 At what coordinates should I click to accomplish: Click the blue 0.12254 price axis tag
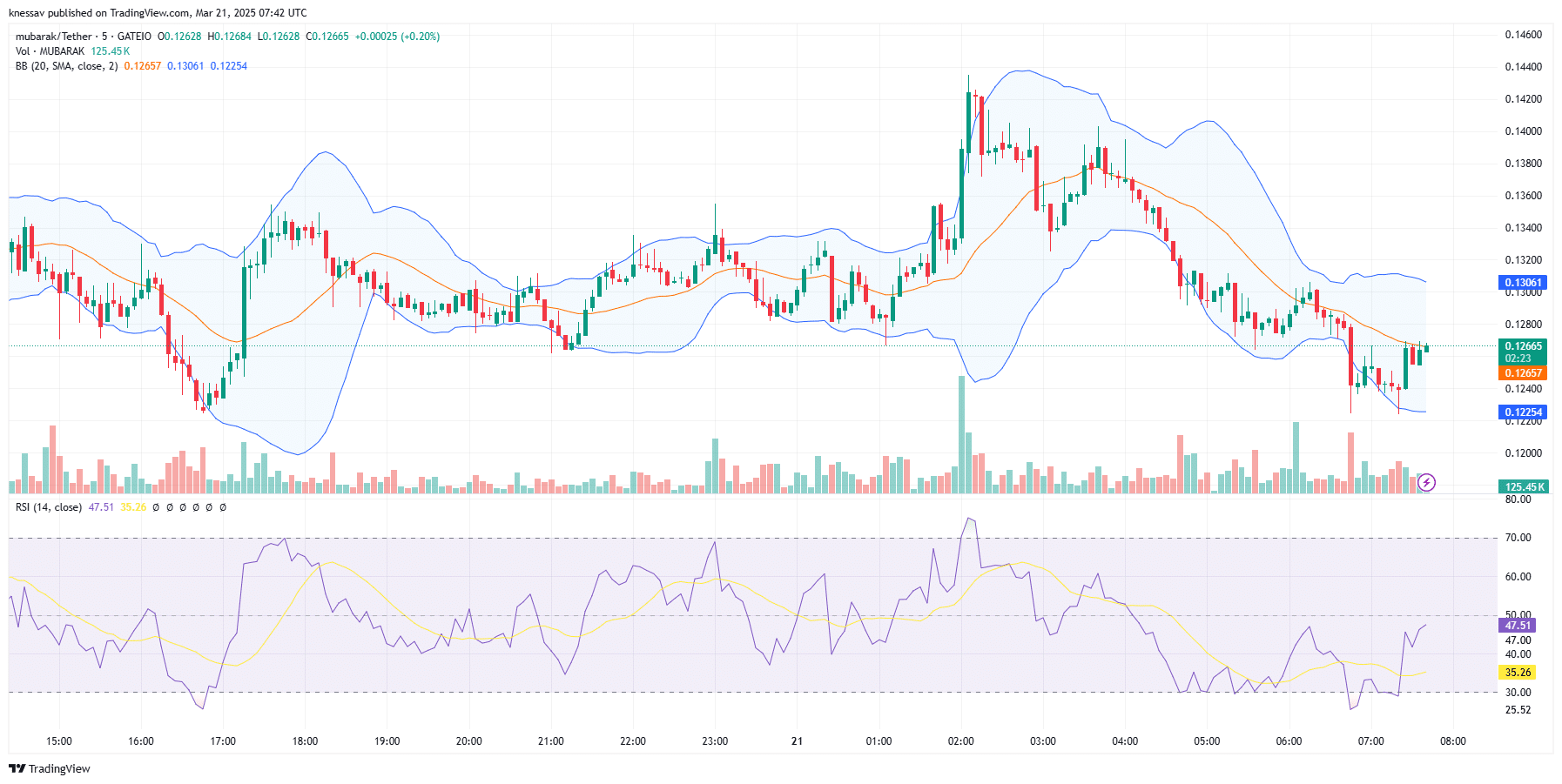pos(1523,412)
